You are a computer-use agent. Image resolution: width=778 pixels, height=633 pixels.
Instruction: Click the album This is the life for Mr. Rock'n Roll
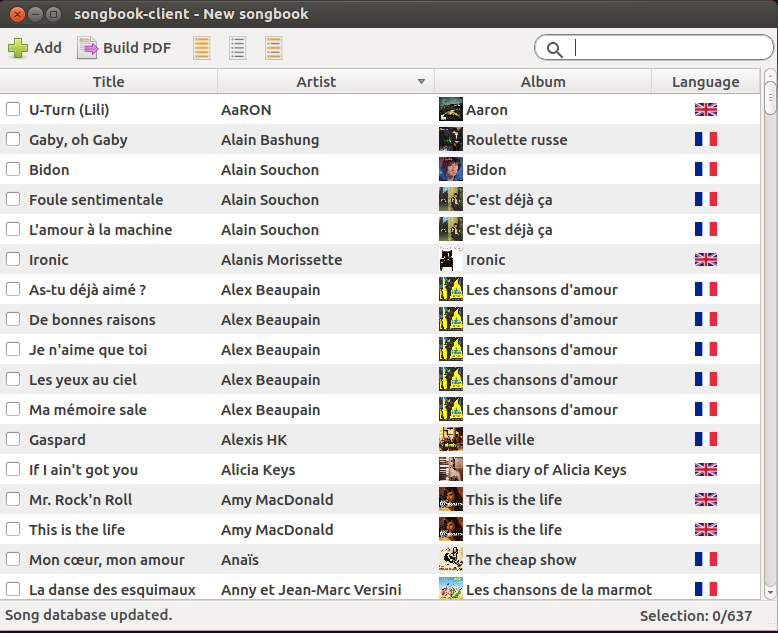[x=514, y=500]
